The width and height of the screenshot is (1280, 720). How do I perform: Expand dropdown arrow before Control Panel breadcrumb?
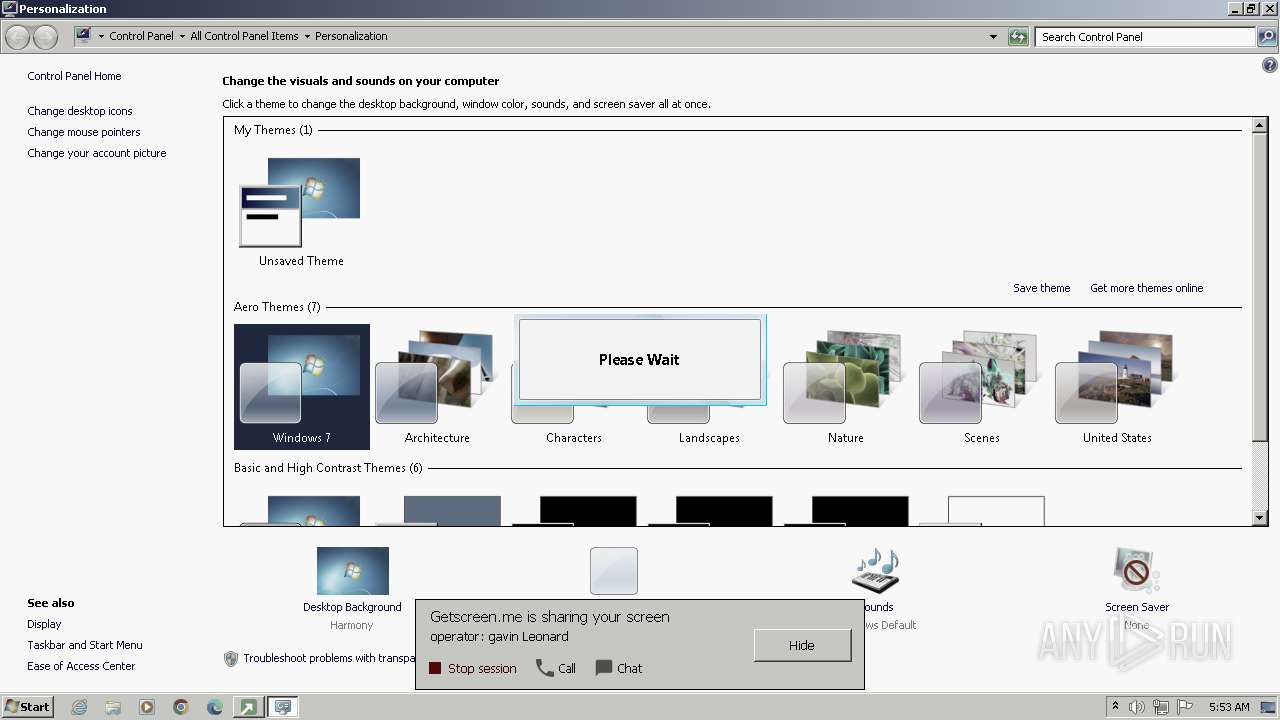point(101,36)
